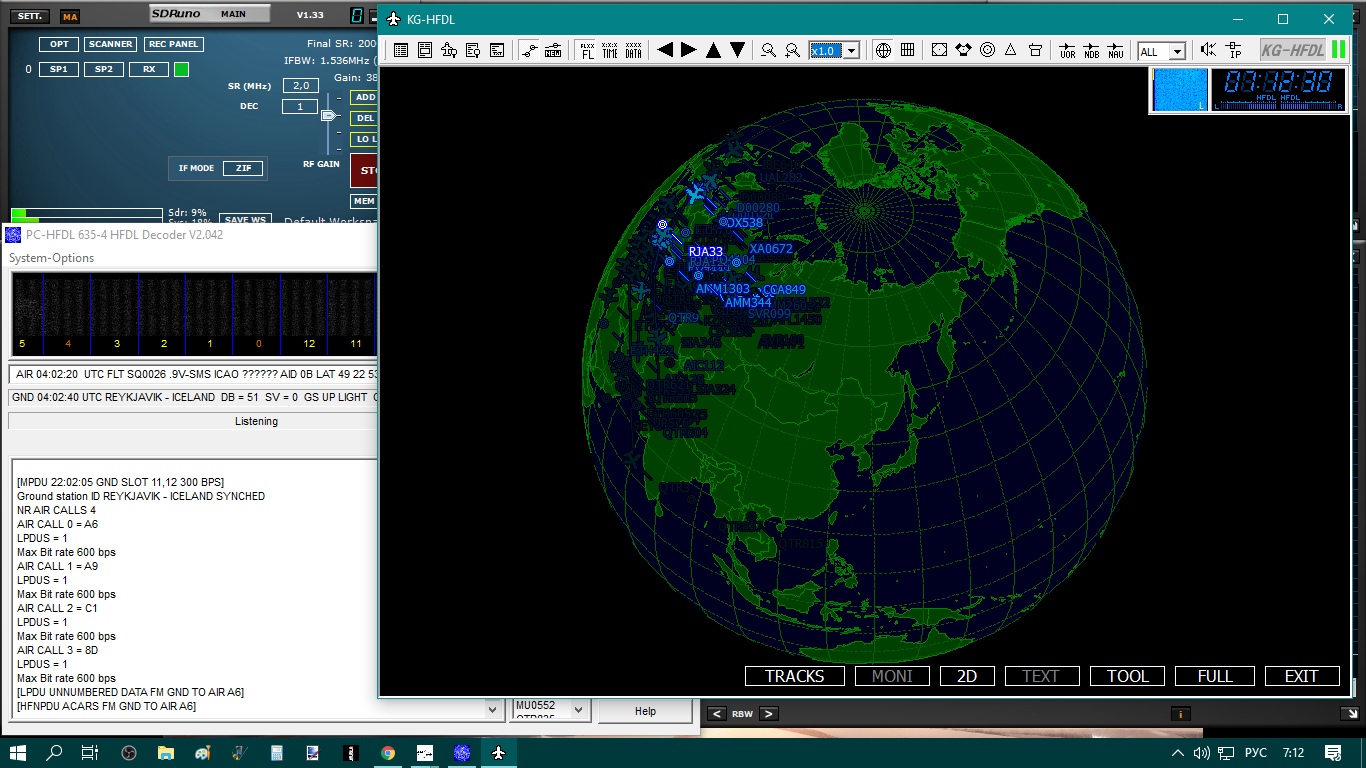The image size is (1366, 768).
Task: Click the NDB navaid display icon
Action: pyautogui.click(x=1091, y=50)
